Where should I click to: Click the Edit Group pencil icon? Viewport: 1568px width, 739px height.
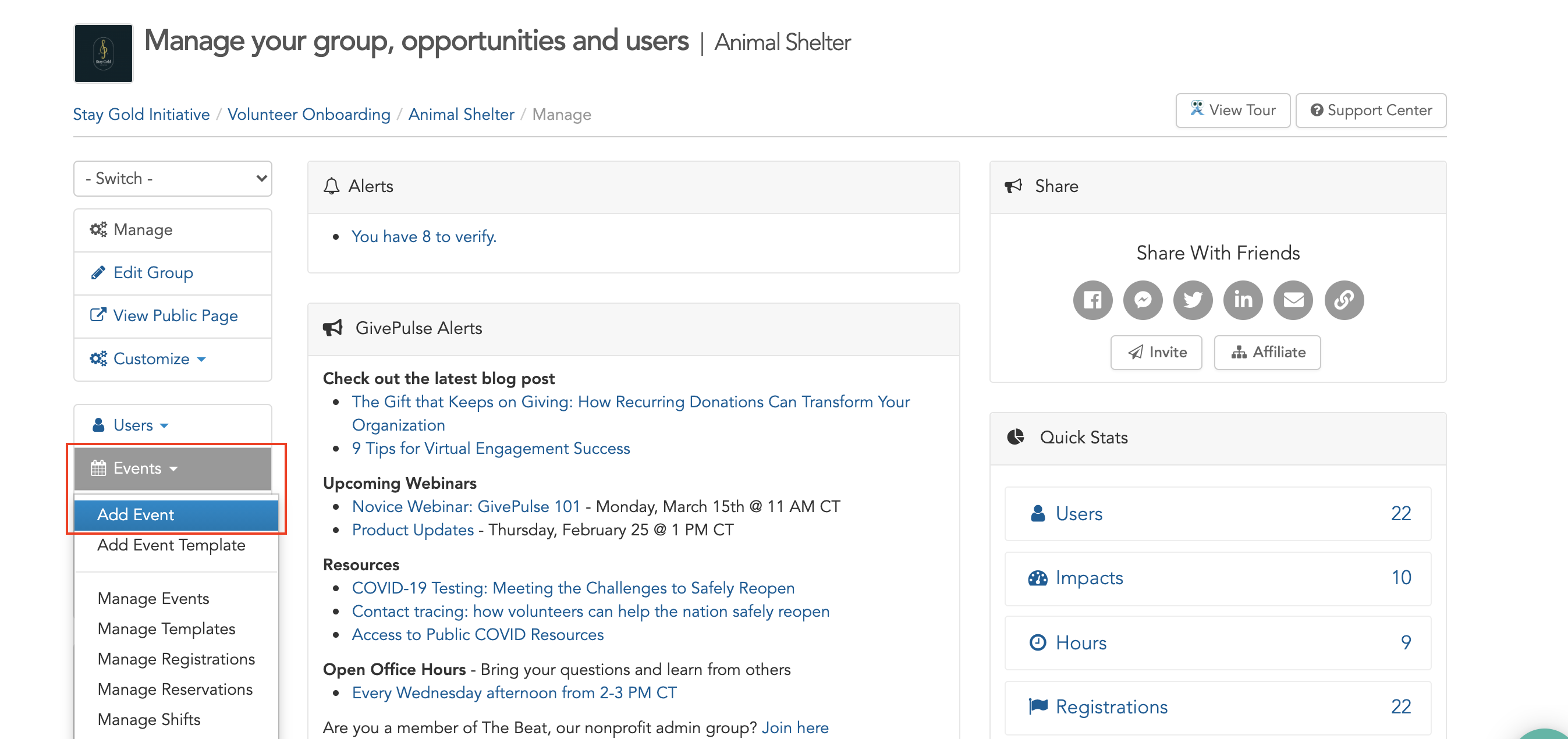click(98, 273)
